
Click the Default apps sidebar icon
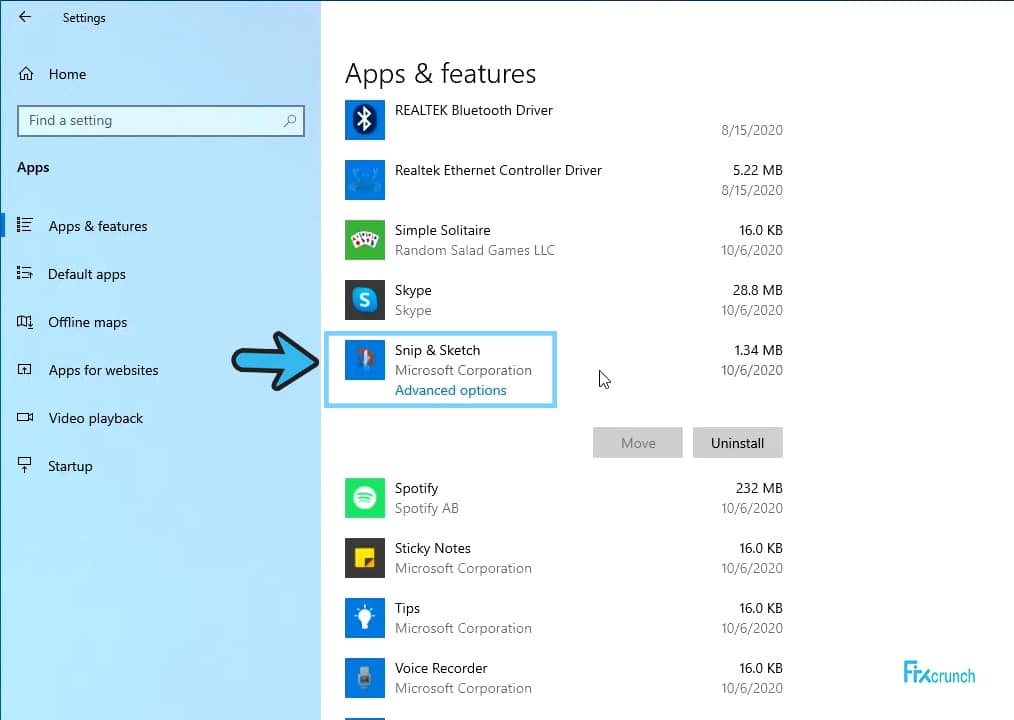click(25, 273)
